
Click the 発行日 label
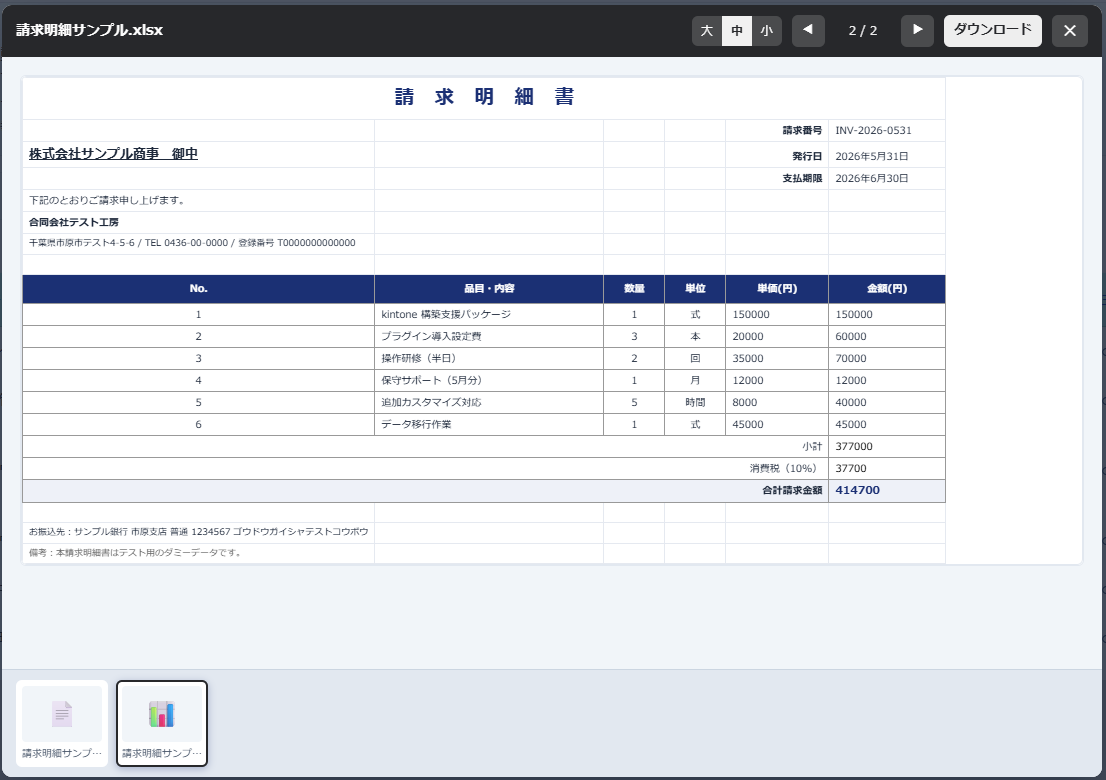pyautogui.click(x=807, y=156)
